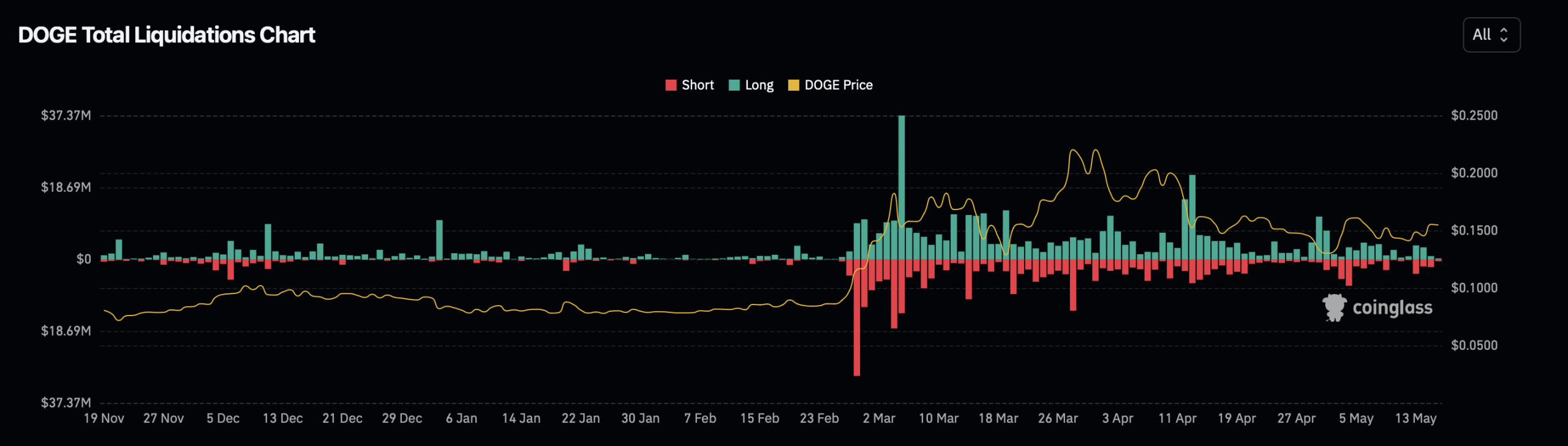Toggle the Short series legend label
This screenshot has height=446, width=1568.
coord(698,85)
